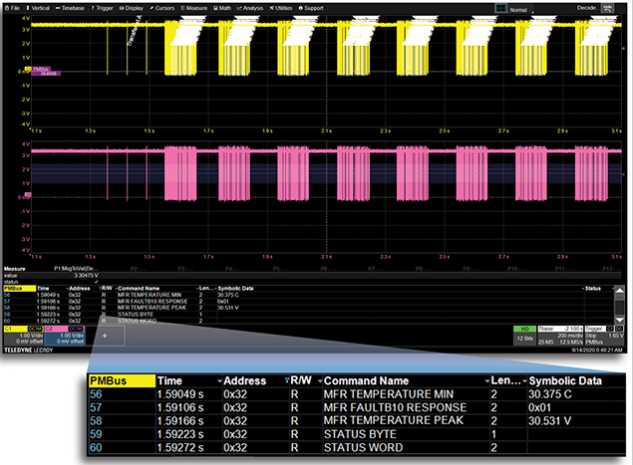Click the decode table scroll up arrow

click(x=619, y=290)
